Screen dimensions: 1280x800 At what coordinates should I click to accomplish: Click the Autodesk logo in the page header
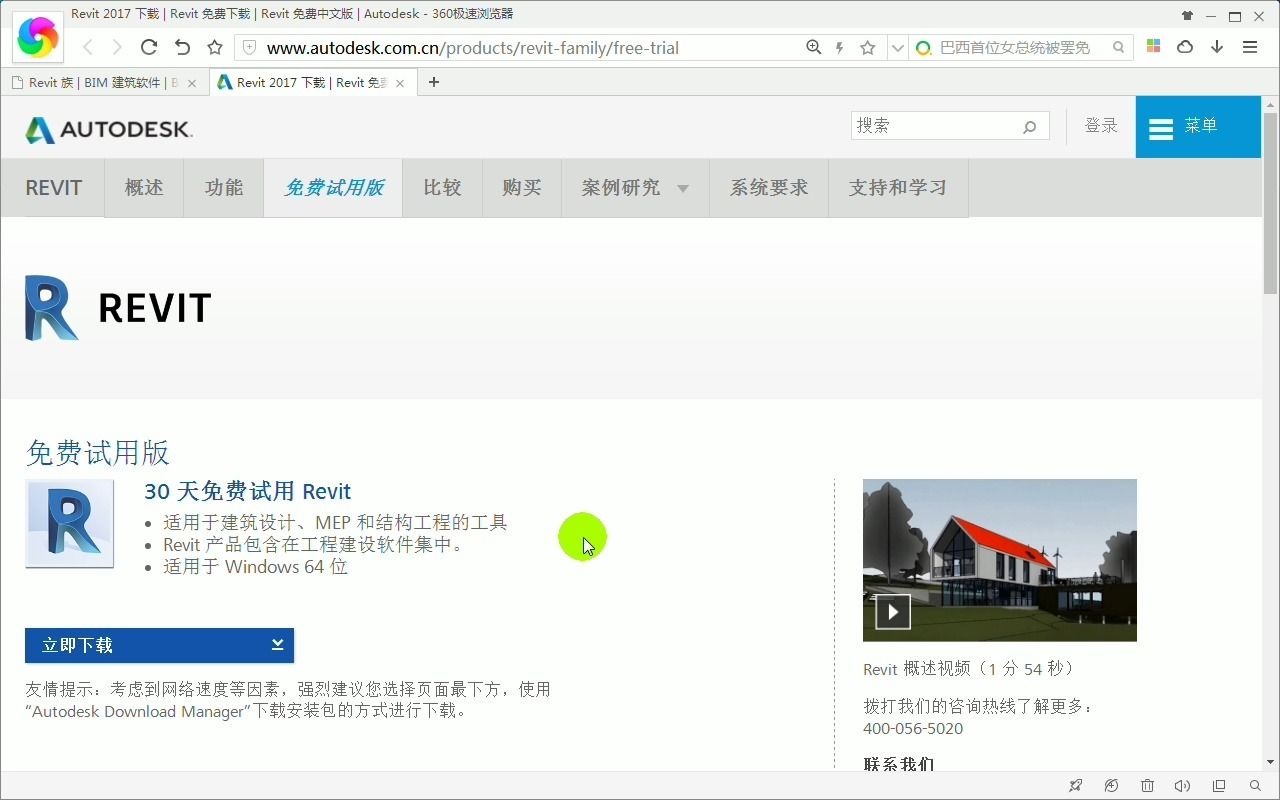[108, 128]
